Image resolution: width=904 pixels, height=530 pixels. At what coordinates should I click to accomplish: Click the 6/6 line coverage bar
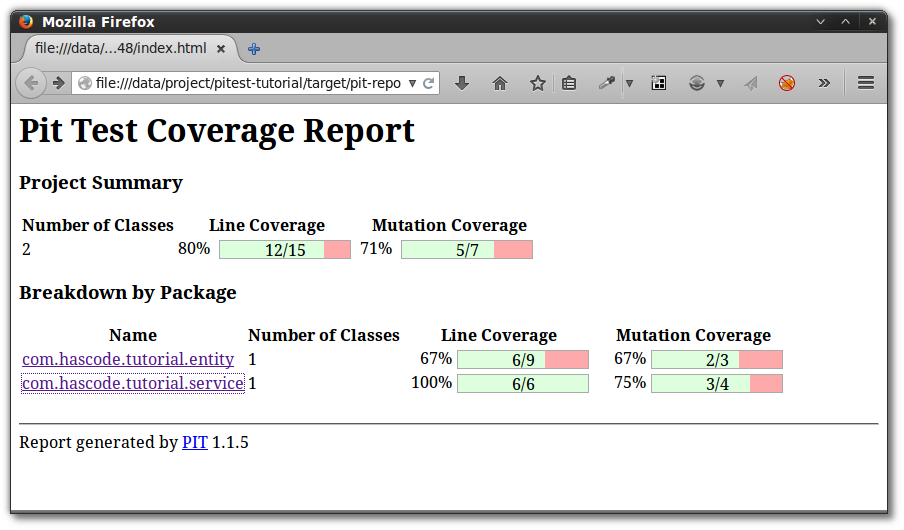[523, 384]
